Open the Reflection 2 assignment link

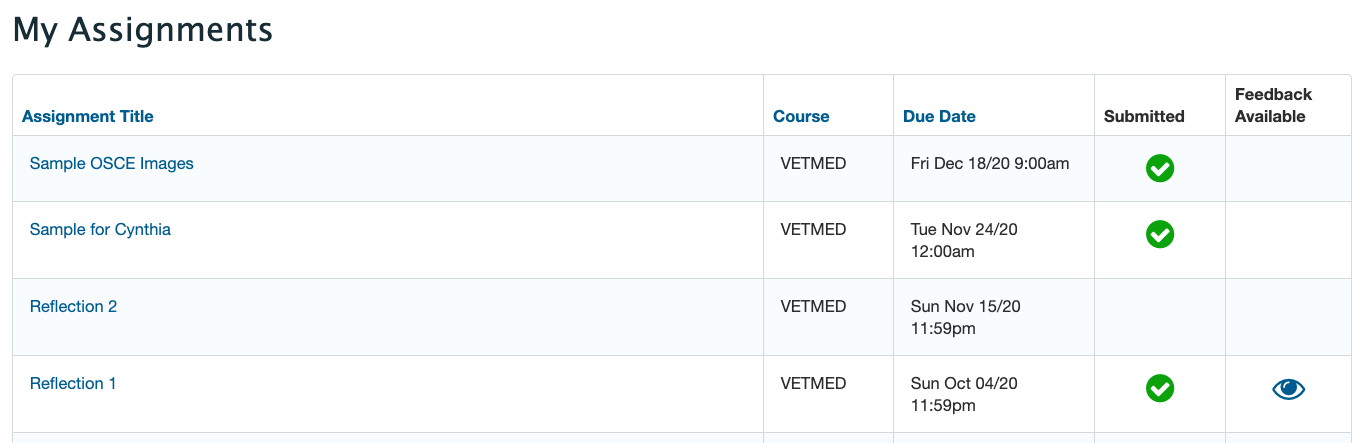coord(73,306)
